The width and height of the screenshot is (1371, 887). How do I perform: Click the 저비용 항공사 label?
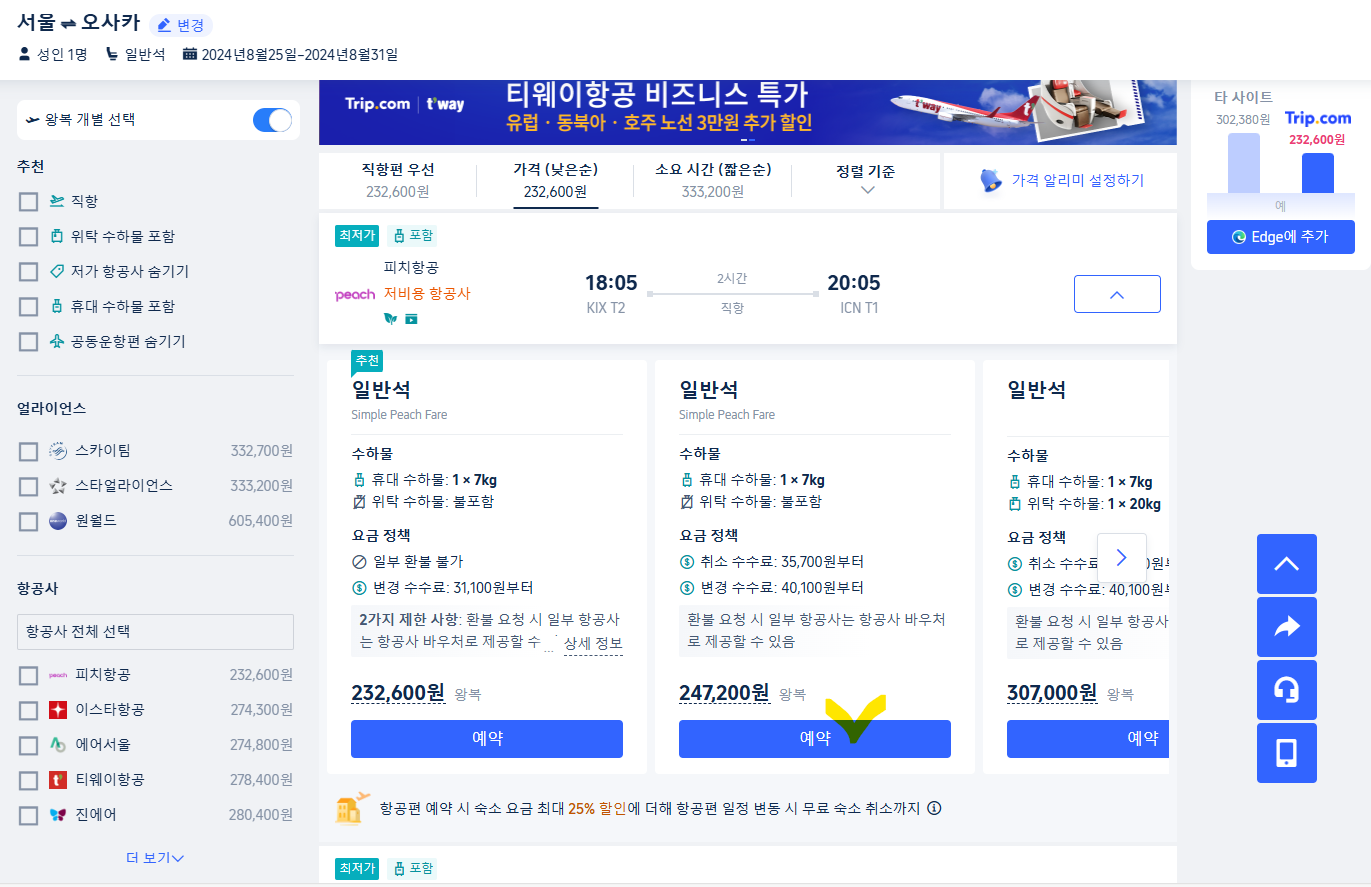[x=427, y=293]
